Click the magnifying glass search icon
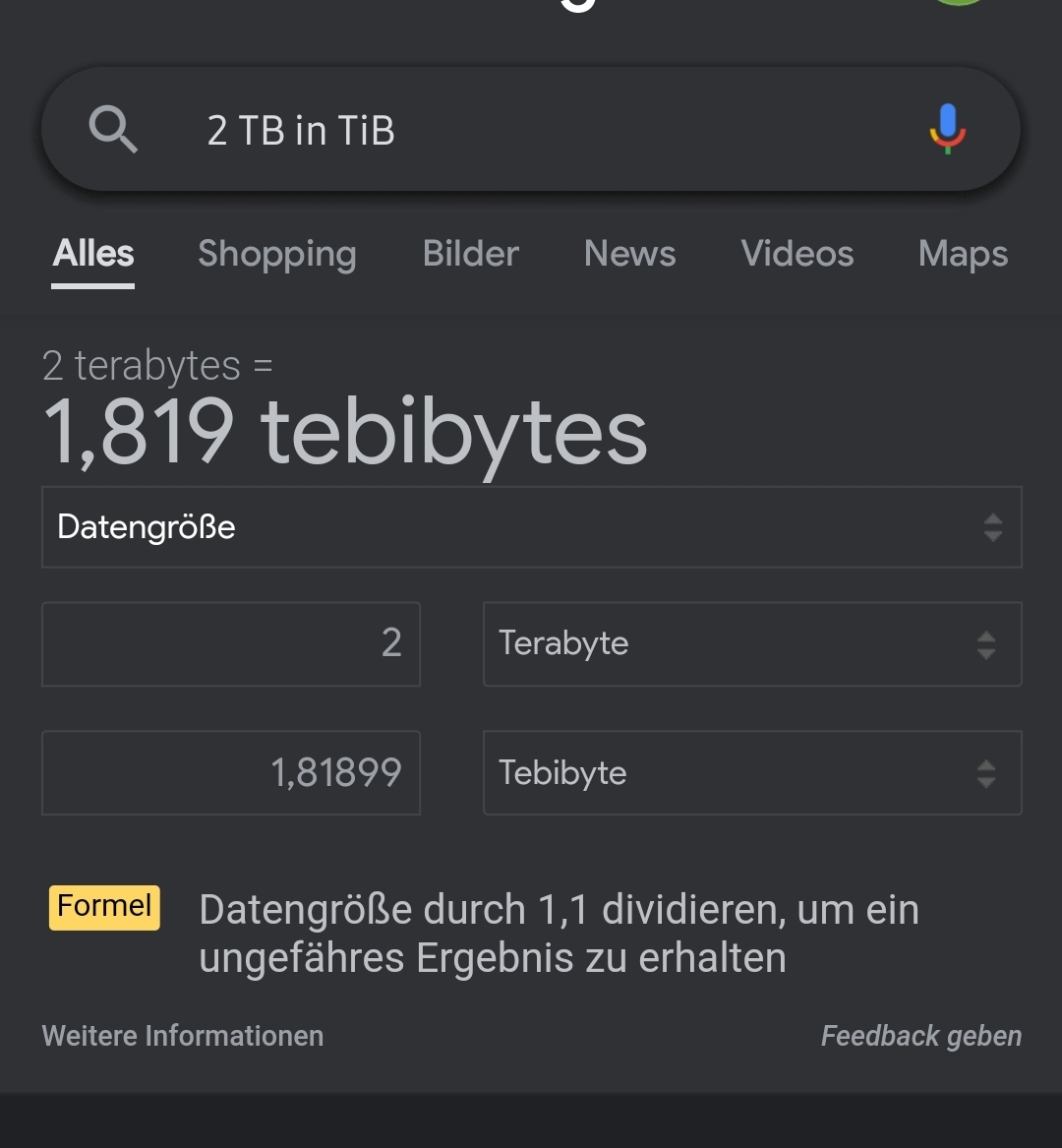Viewport: 1062px width, 1148px height. coord(112,129)
